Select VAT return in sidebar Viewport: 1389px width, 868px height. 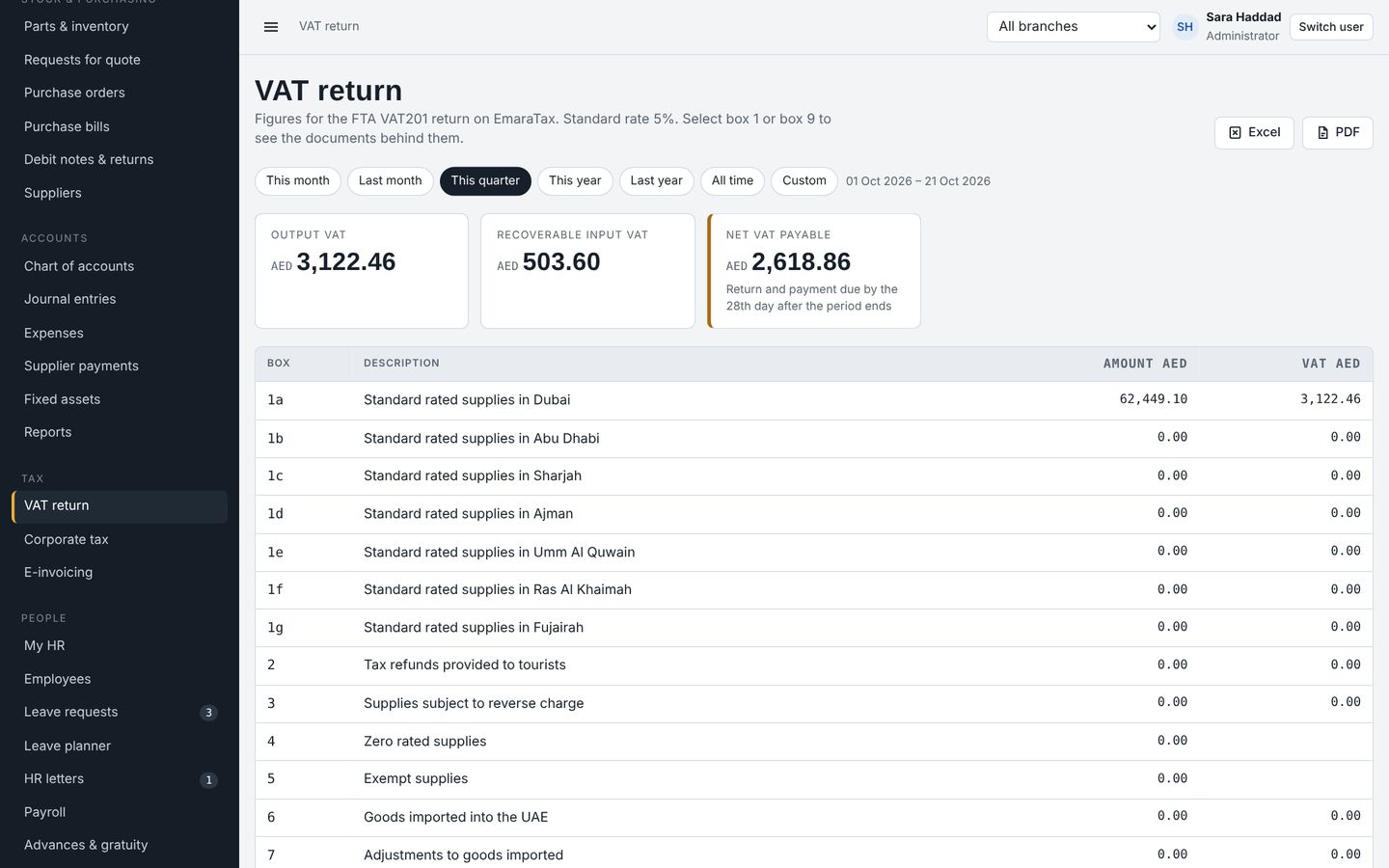point(120,506)
